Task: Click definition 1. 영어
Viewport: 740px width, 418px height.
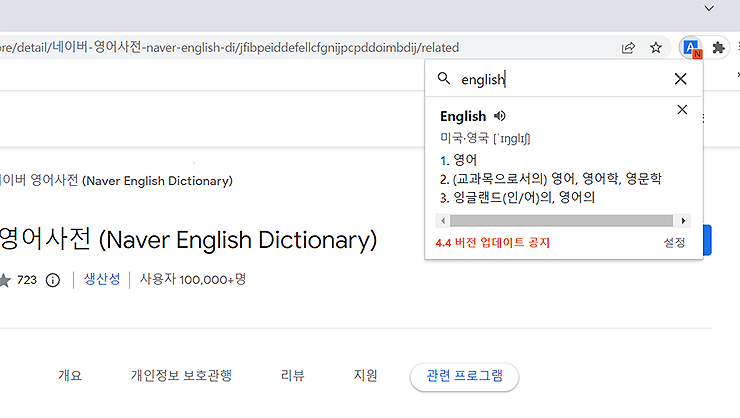Action: (458, 160)
